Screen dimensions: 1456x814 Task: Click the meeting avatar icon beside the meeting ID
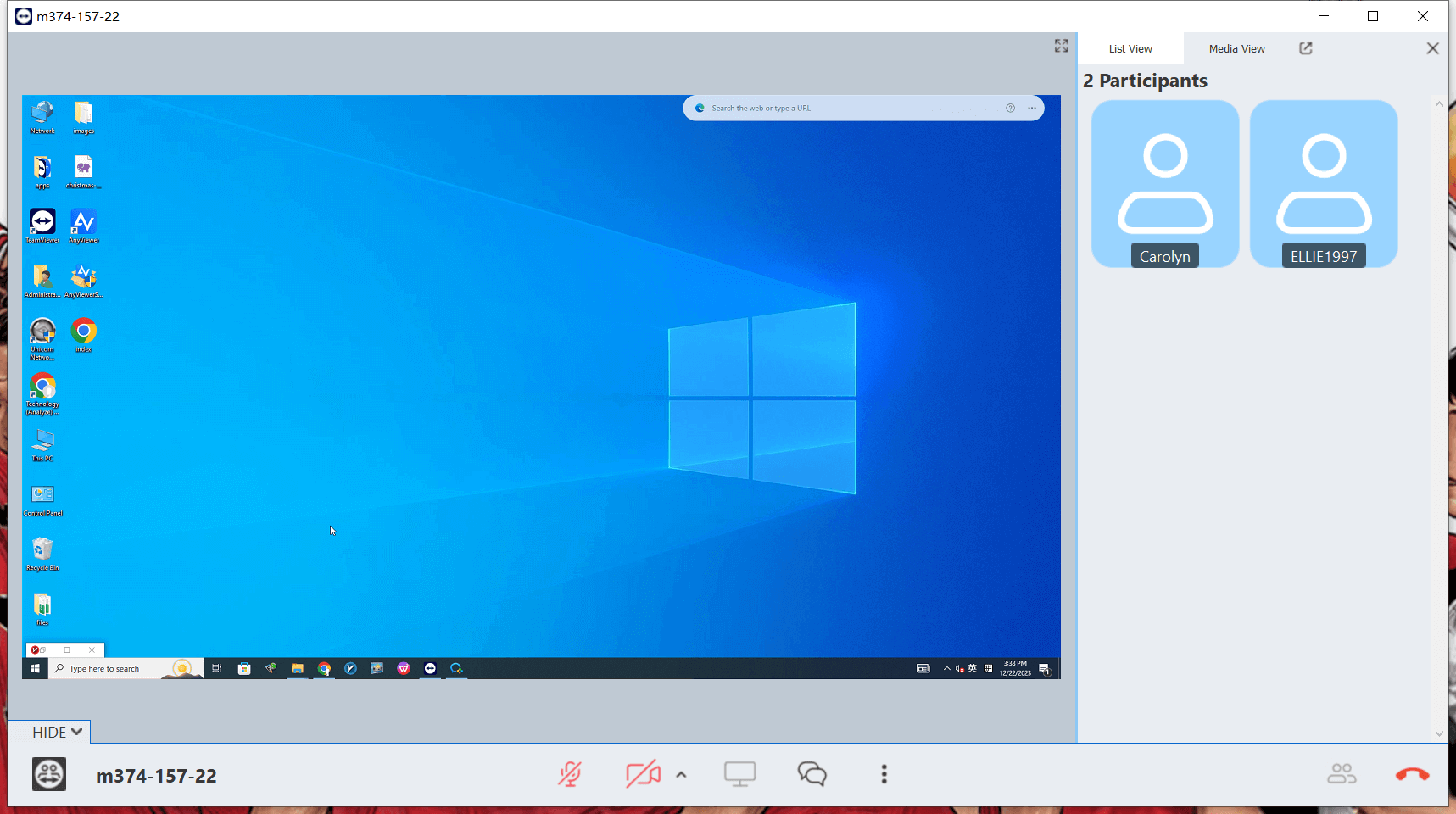49,774
